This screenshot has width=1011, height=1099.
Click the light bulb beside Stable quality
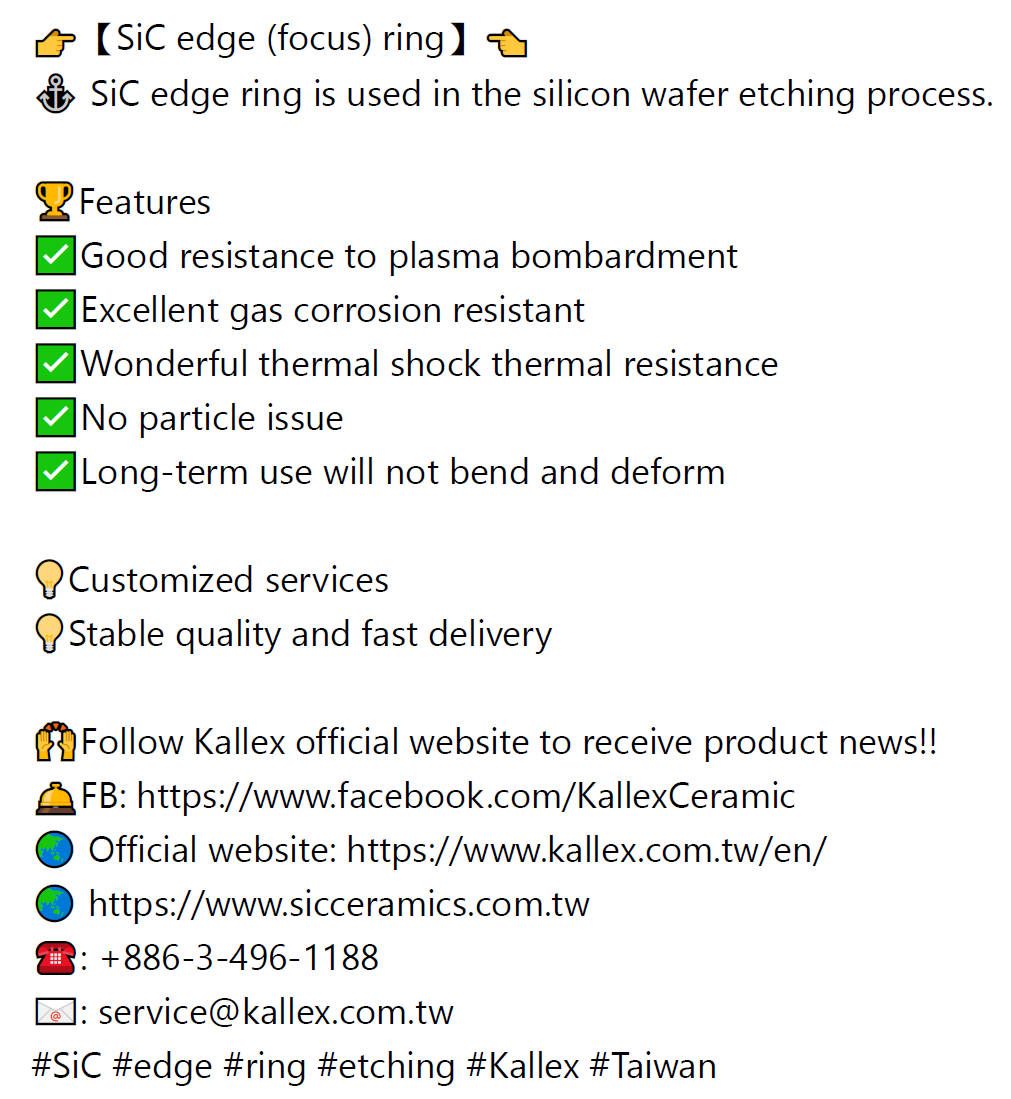click(x=48, y=635)
